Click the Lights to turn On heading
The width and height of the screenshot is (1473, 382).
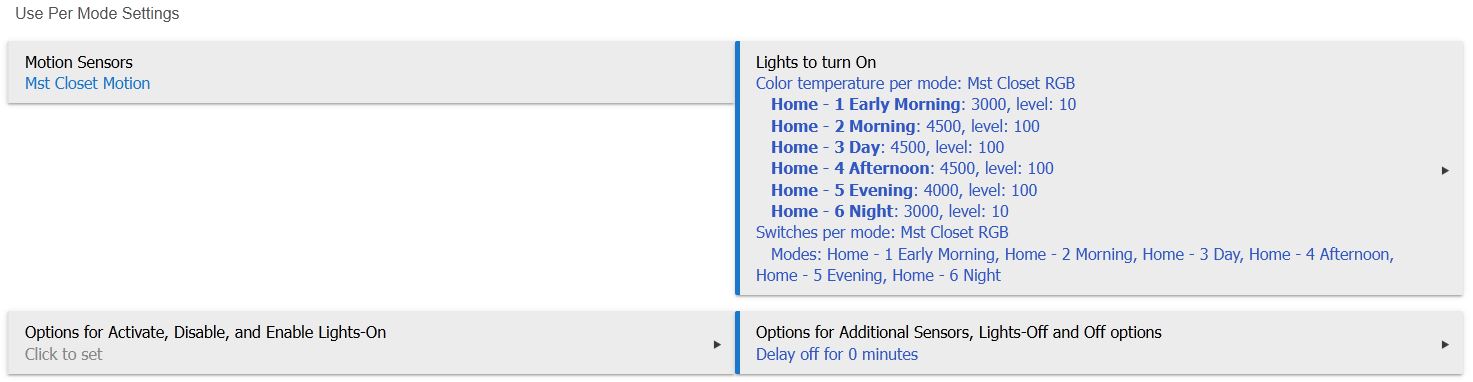pos(815,62)
